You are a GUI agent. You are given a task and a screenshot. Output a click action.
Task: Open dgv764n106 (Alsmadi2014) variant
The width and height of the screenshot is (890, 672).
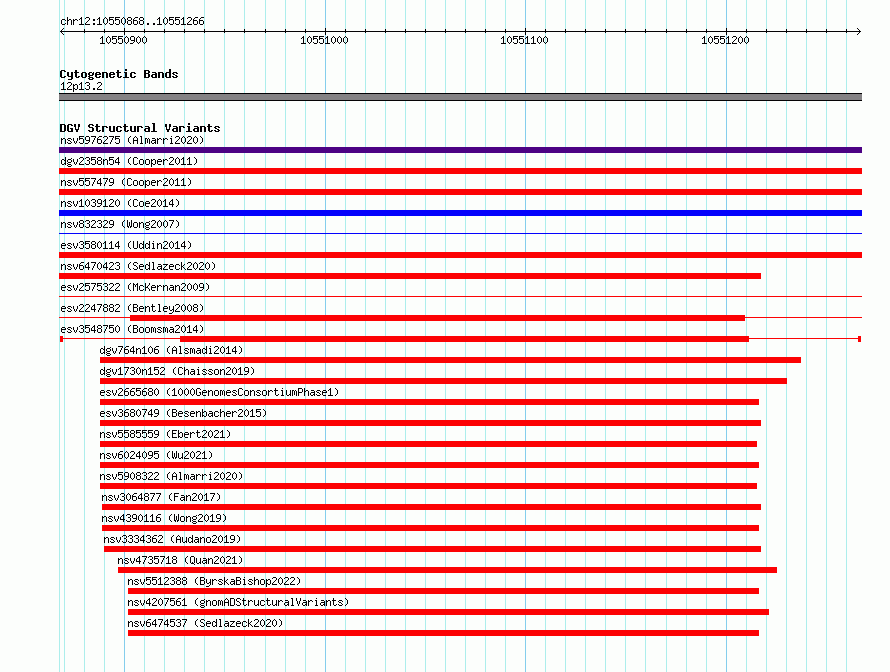(171, 350)
